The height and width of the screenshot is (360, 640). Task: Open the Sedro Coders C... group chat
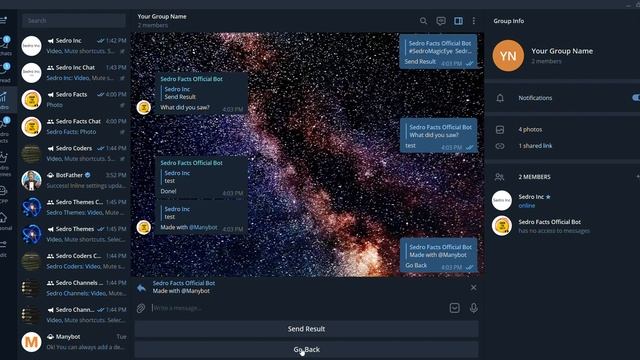[x=74, y=261]
